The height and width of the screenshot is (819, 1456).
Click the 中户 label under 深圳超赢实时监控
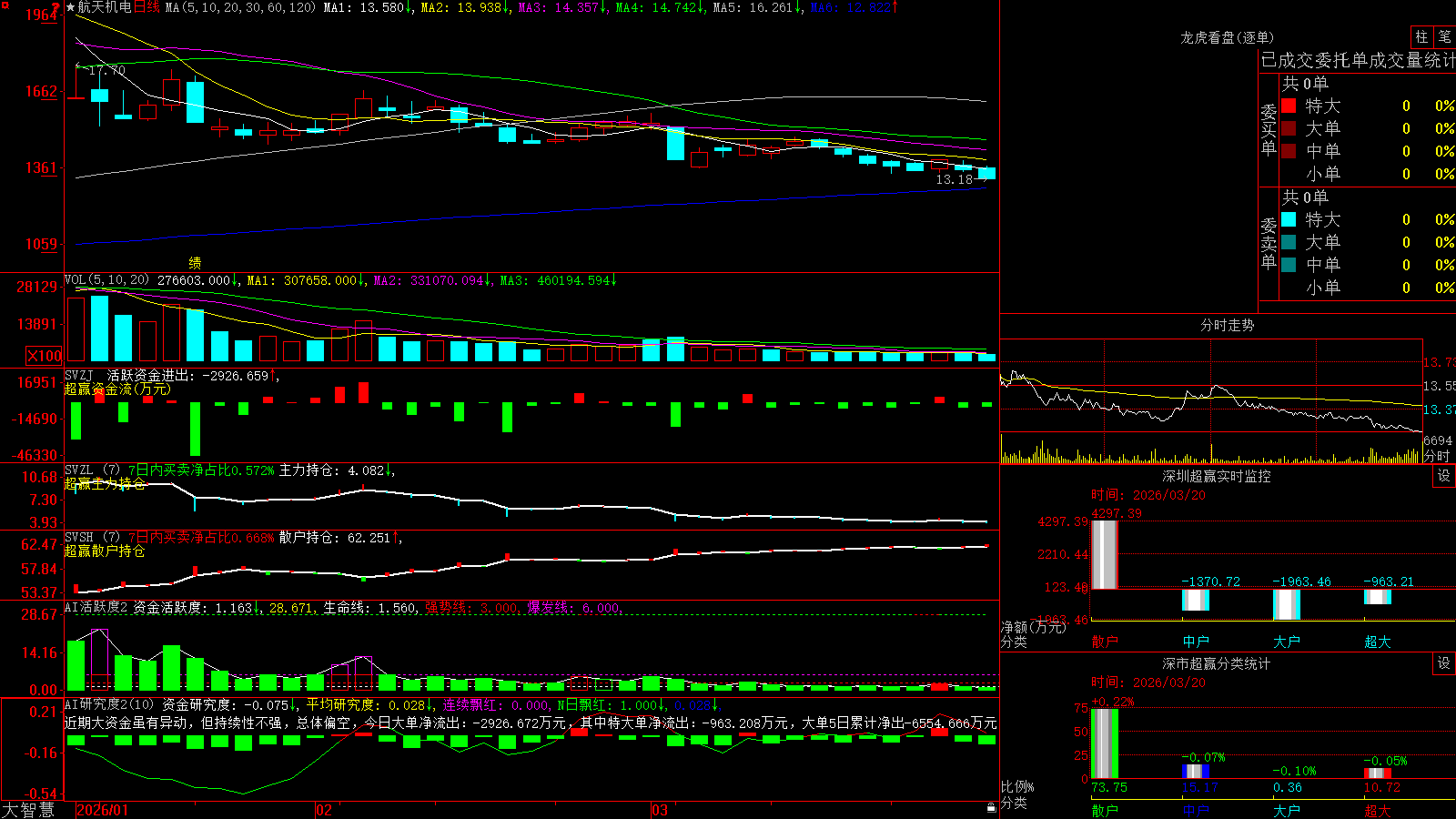(1196, 642)
